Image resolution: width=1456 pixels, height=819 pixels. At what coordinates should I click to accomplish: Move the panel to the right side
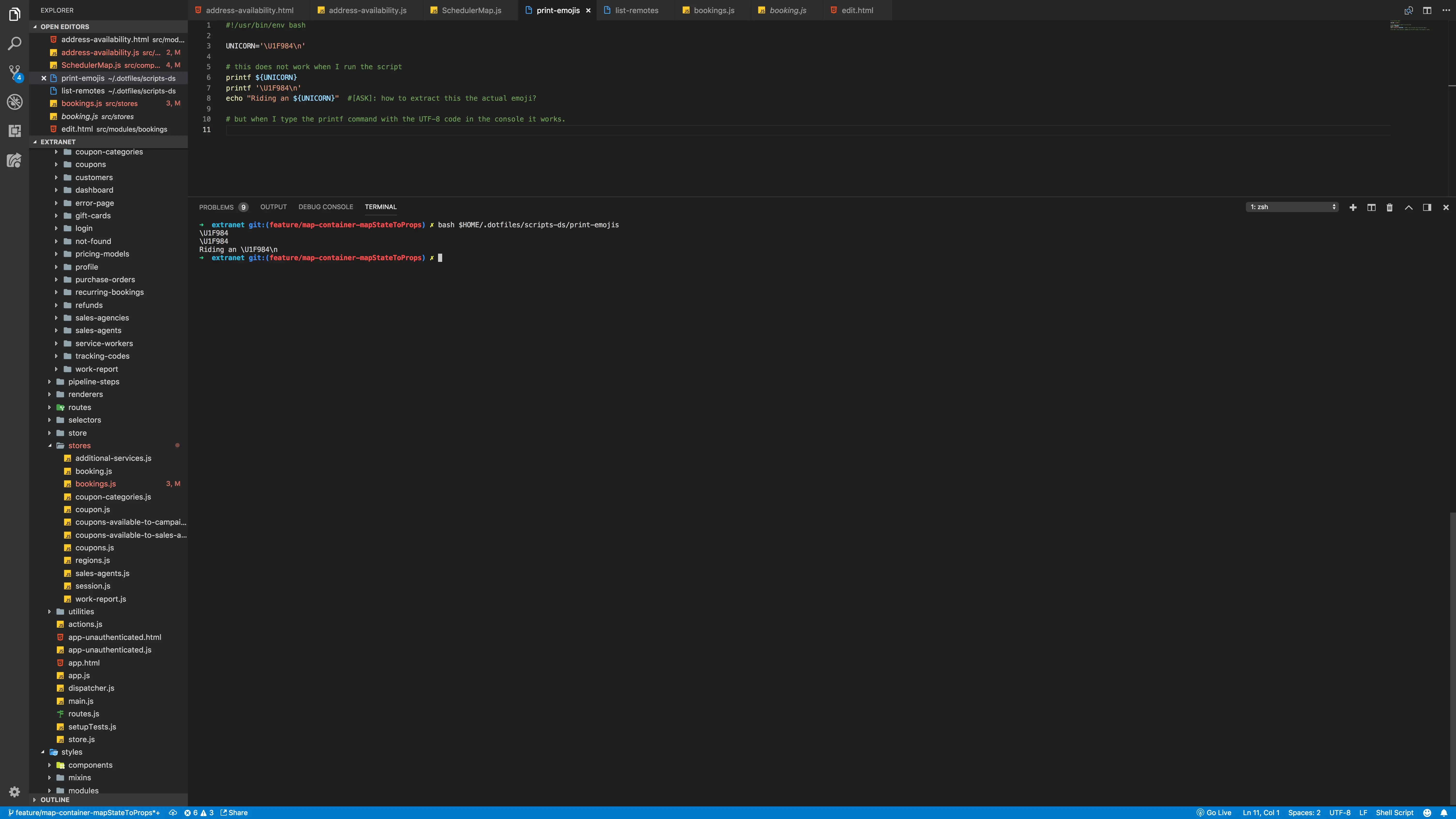pos(1427,207)
